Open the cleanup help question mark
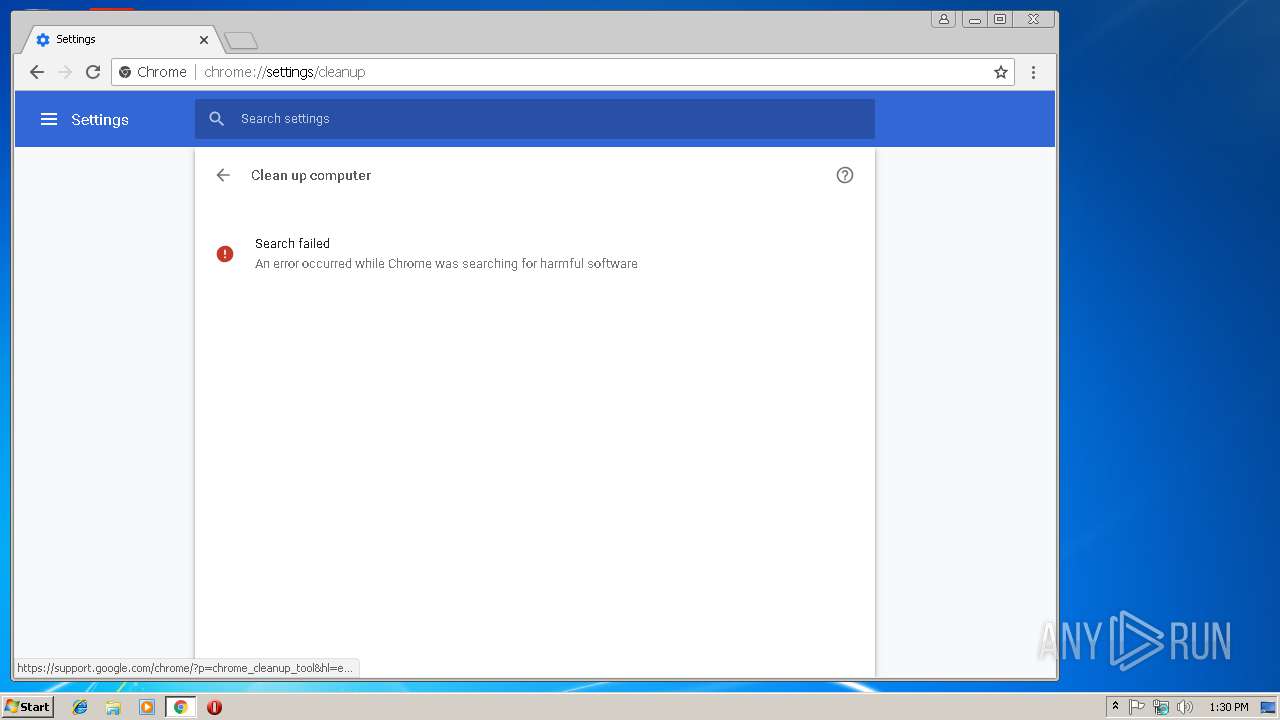The image size is (1280, 720). [x=845, y=175]
